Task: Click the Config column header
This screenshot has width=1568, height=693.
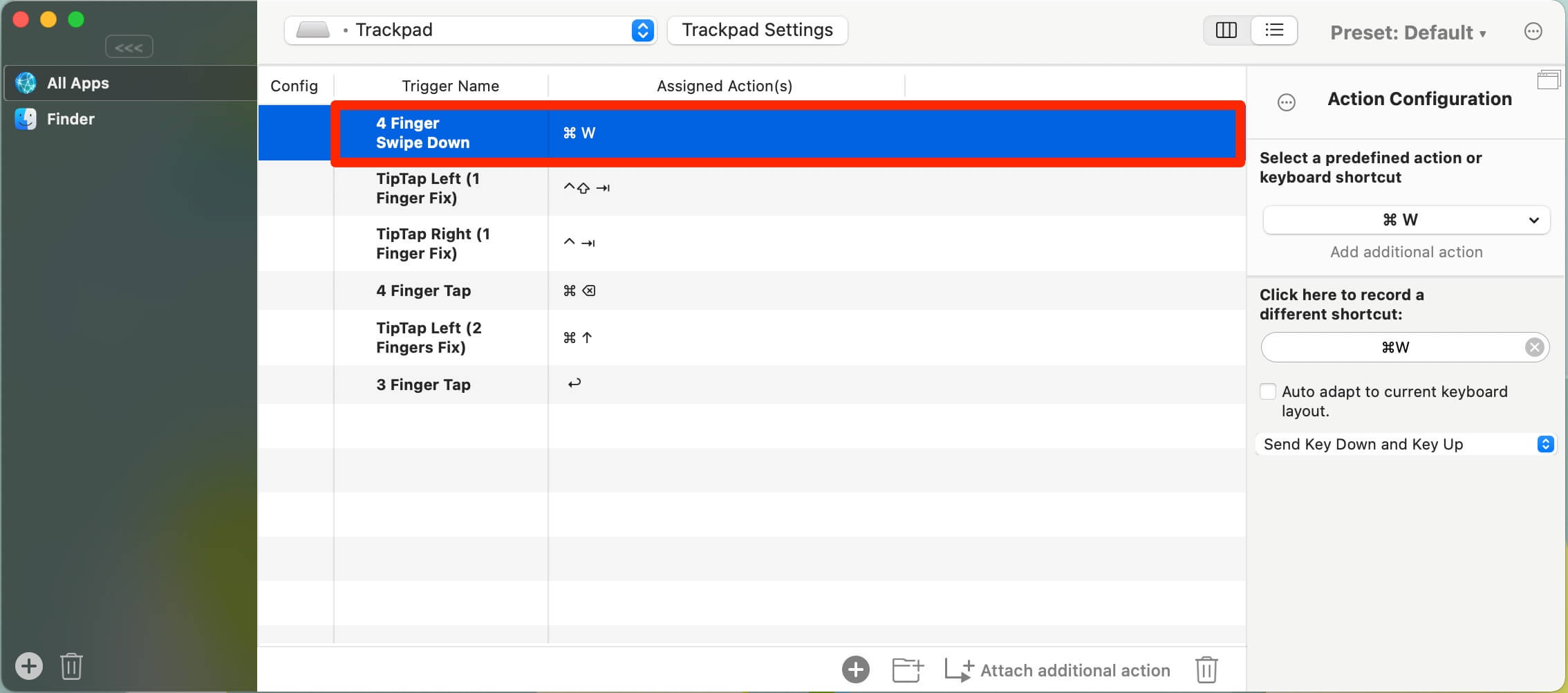Action: (295, 86)
